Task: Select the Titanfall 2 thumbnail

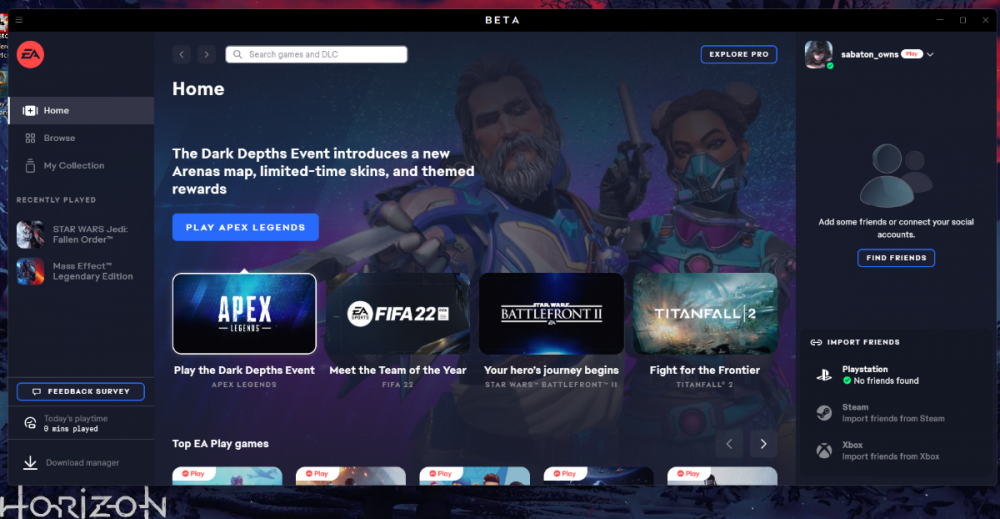Action: [x=705, y=314]
